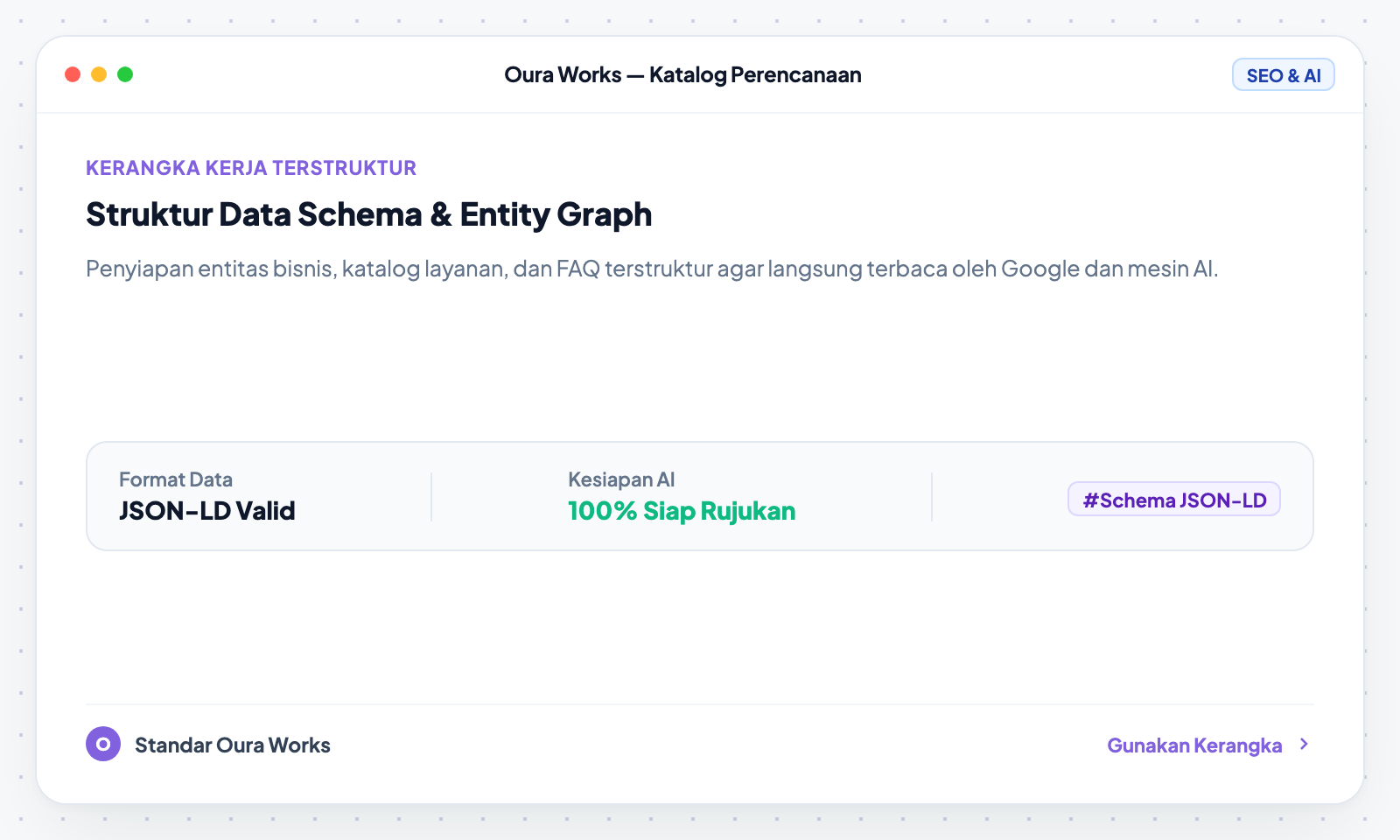Click the 100% Siap Rujukan value
Image resolution: width=1400 pixels, height=840 pixels.
682,511
